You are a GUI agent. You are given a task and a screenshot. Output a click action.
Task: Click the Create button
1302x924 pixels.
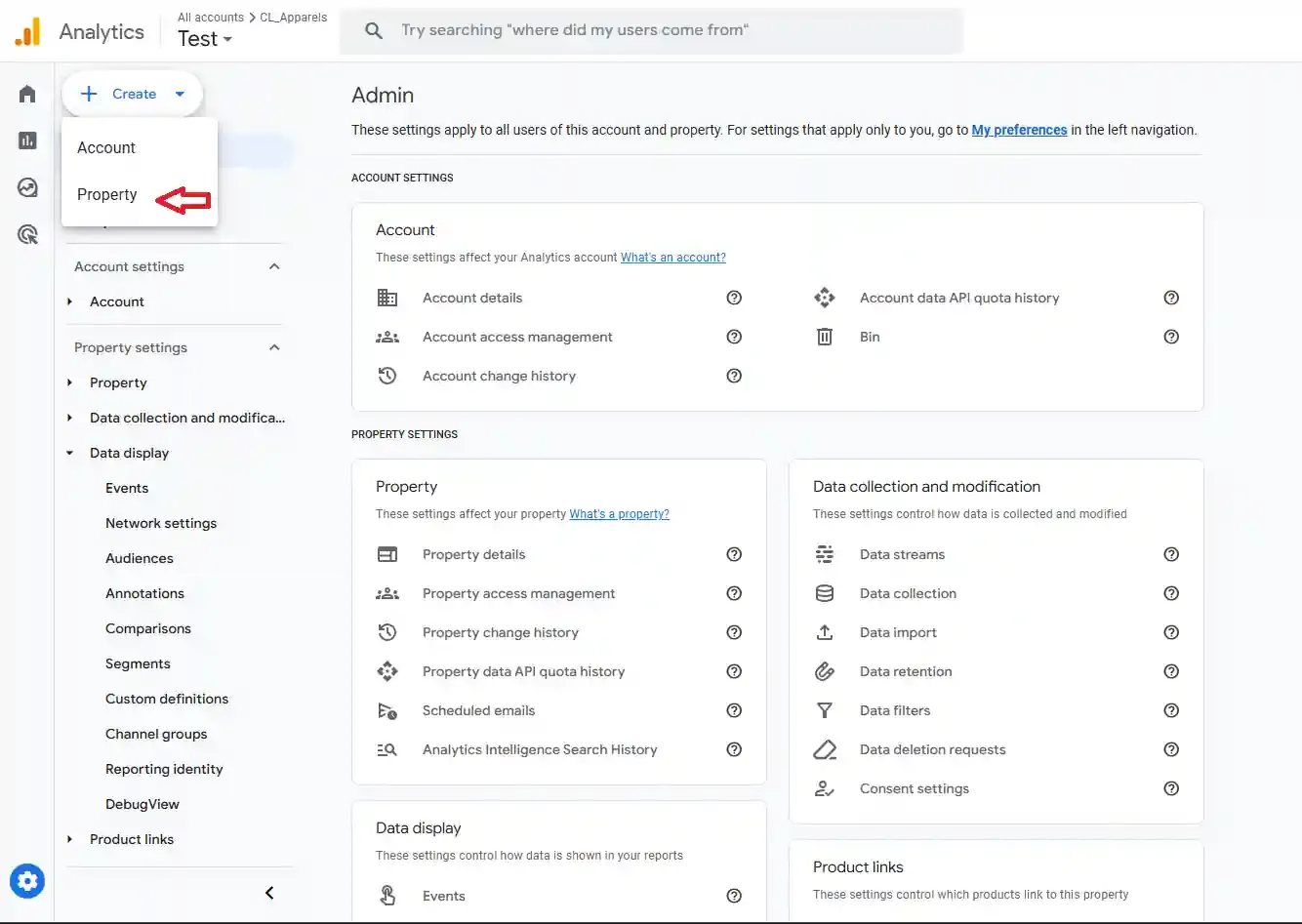[133, 94]
